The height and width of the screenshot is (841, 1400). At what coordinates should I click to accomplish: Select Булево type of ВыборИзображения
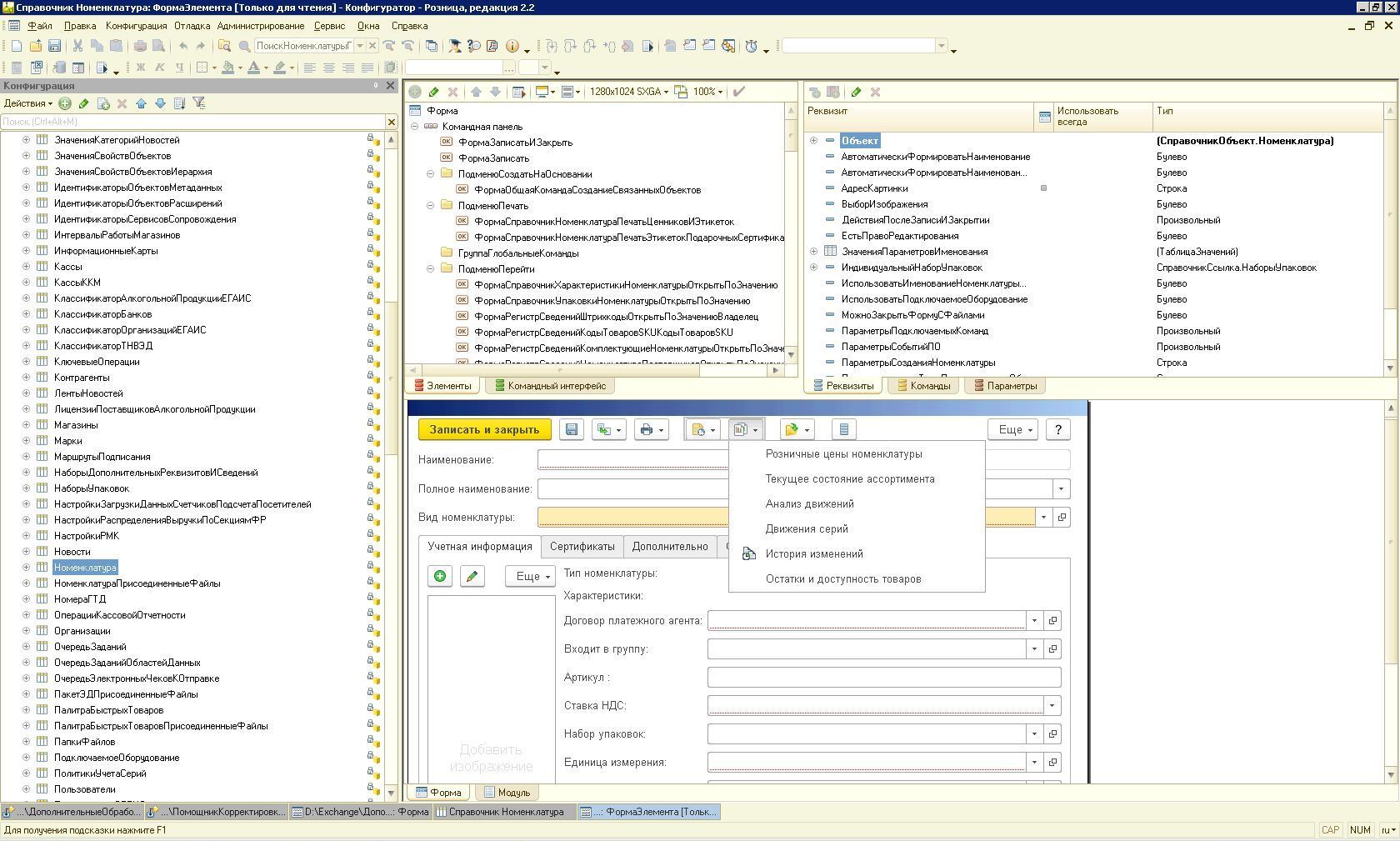(x=1171, y=204)
